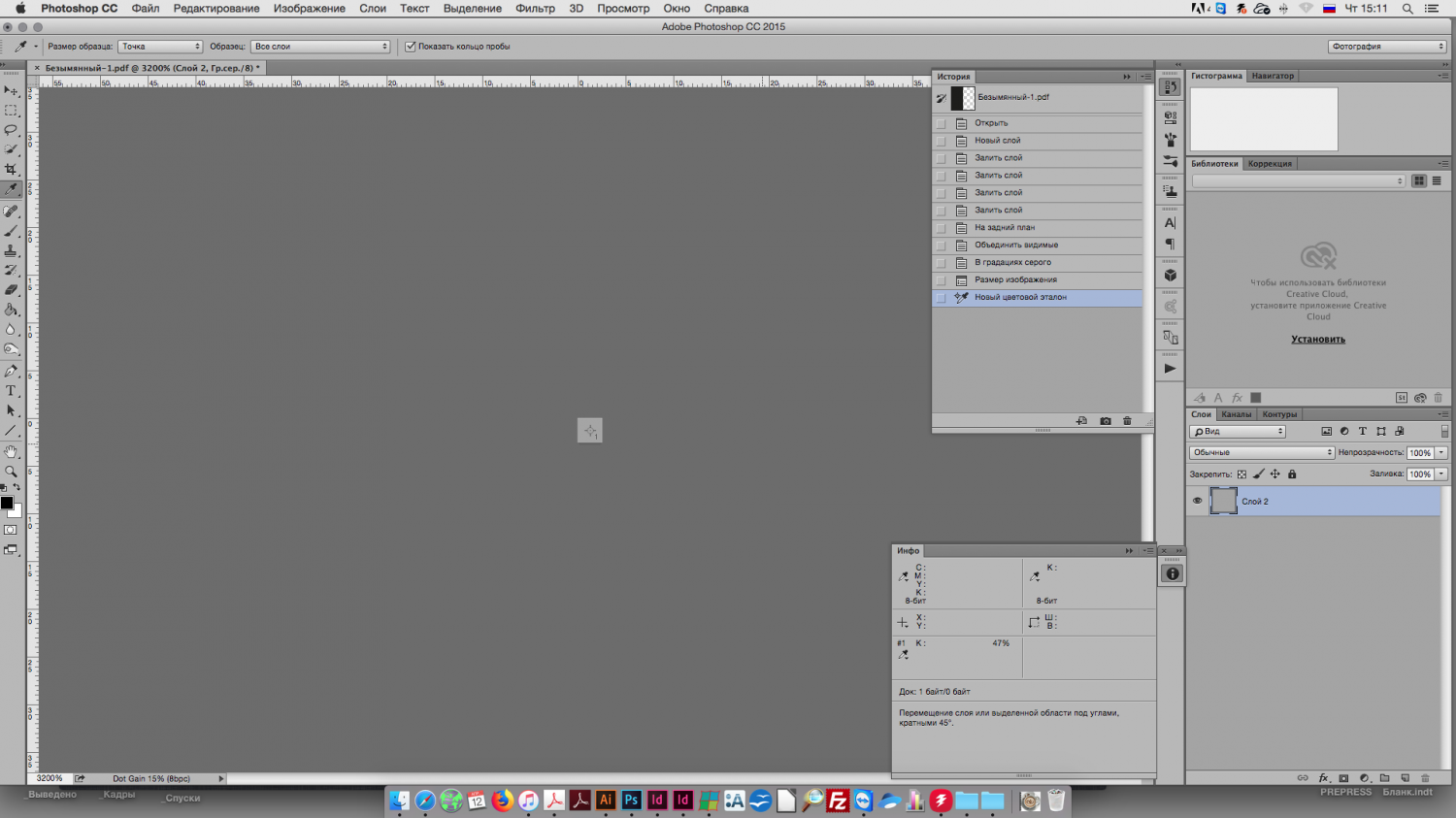Select the Move tool
The width and height of the screenshot is (1456, 818).
click(12, 90)
